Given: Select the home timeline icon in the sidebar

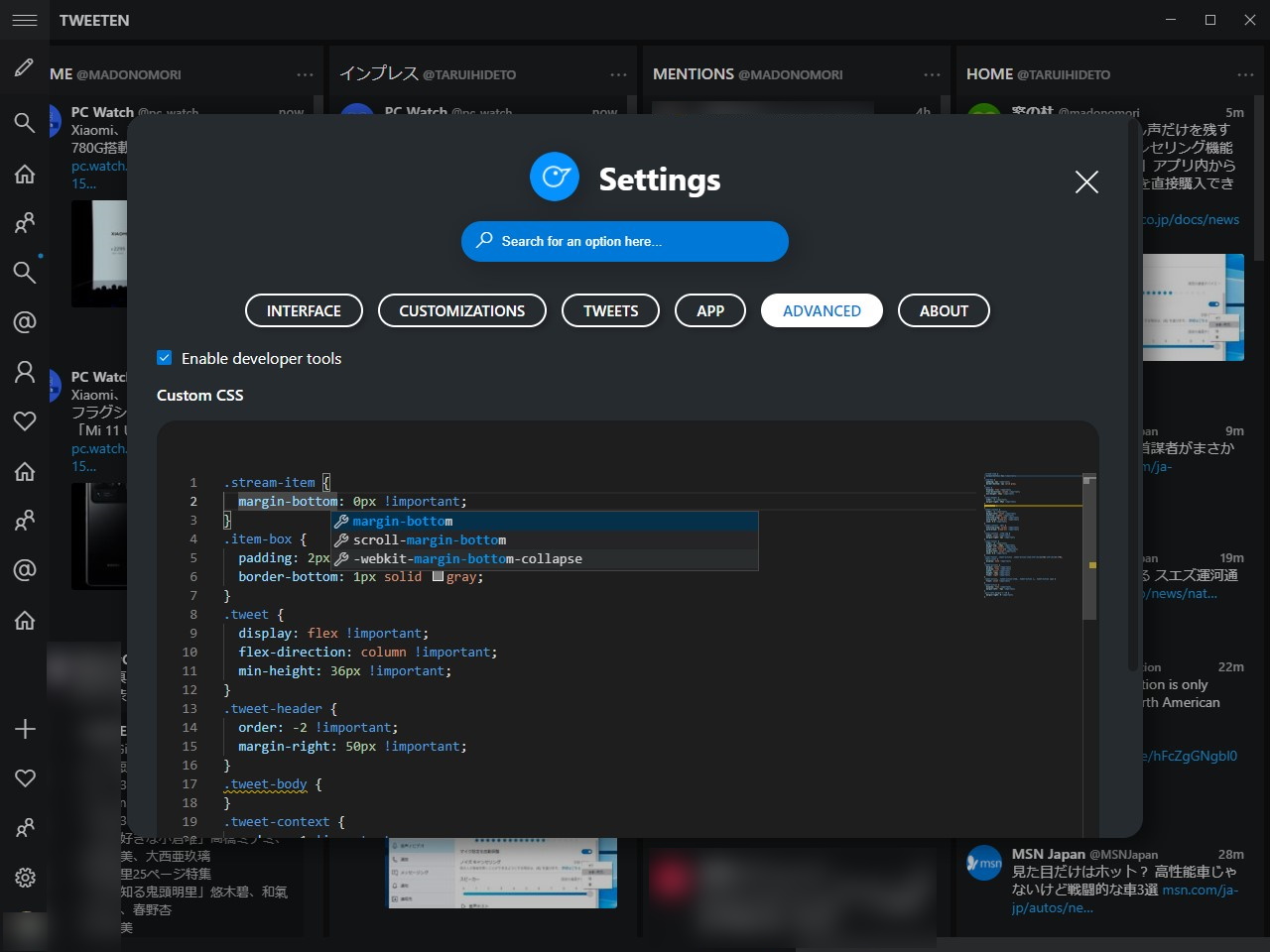Looking at the screenshot, I should coord(24,175).
